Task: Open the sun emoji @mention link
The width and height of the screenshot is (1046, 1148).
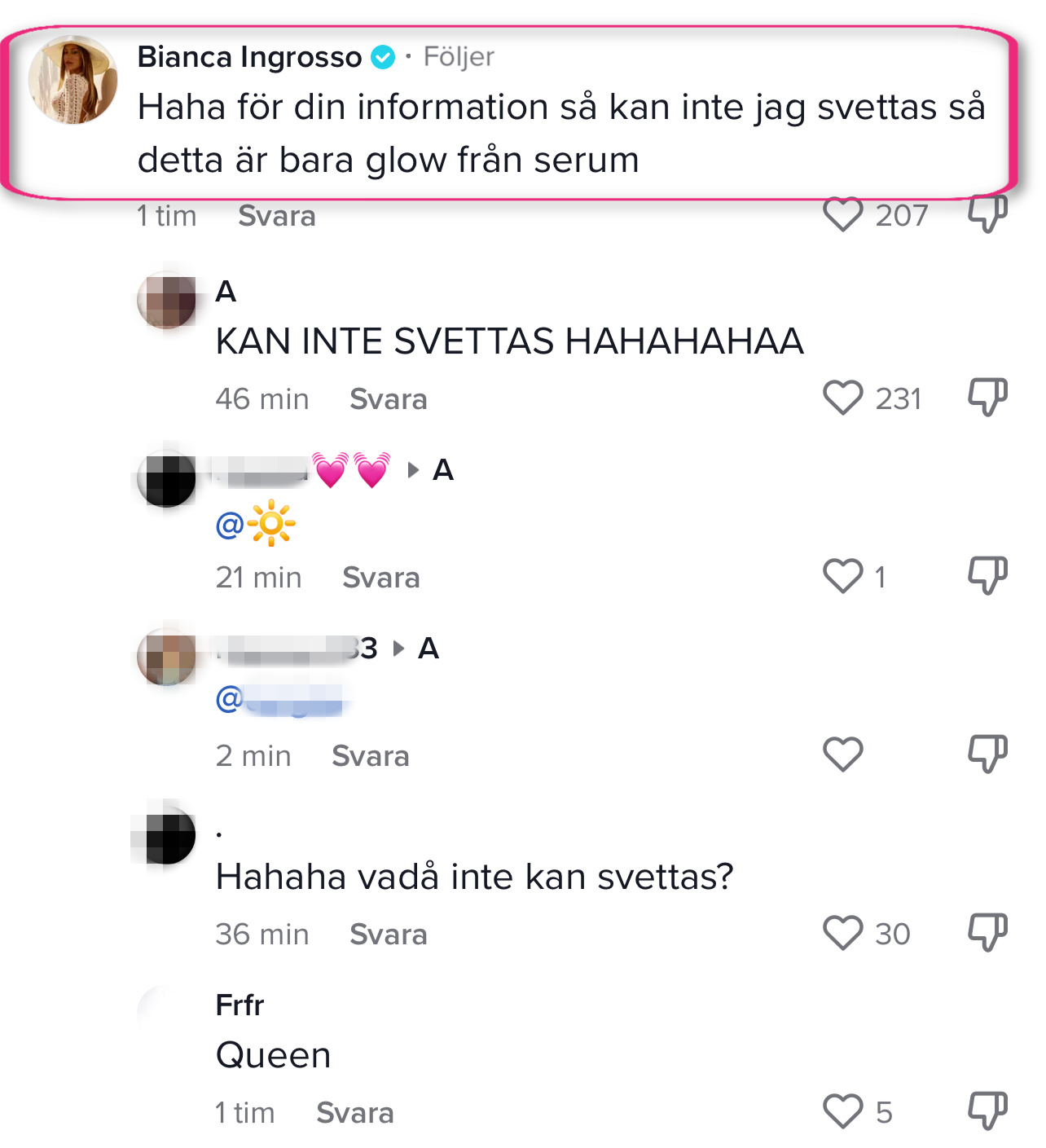Action: coord(256,524)
